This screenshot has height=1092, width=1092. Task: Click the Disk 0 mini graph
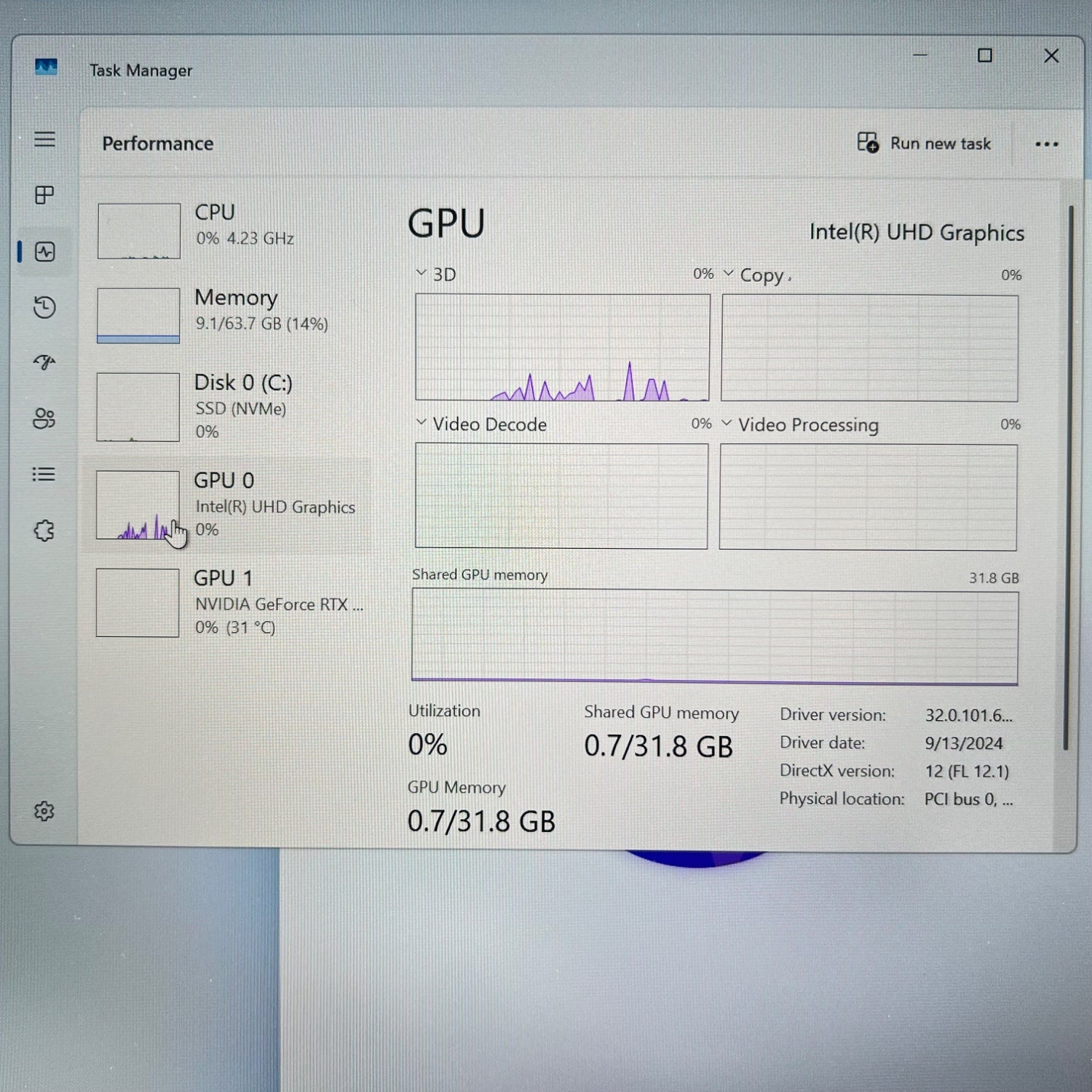(138, 407)
